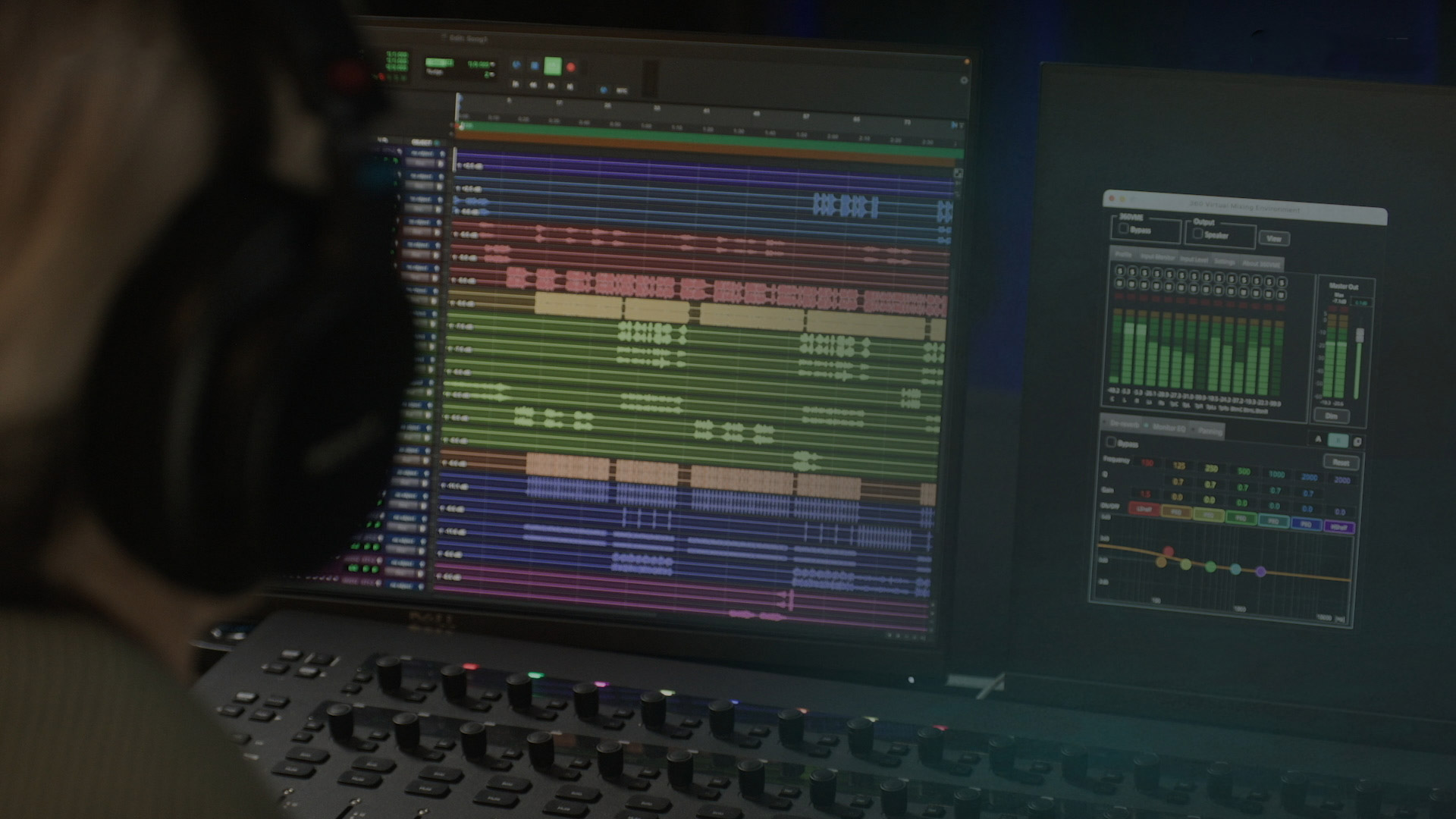Click the red LShelf band button
Screen dimensions: 1456x819
pyautogui.click(x=1144, y=510)
